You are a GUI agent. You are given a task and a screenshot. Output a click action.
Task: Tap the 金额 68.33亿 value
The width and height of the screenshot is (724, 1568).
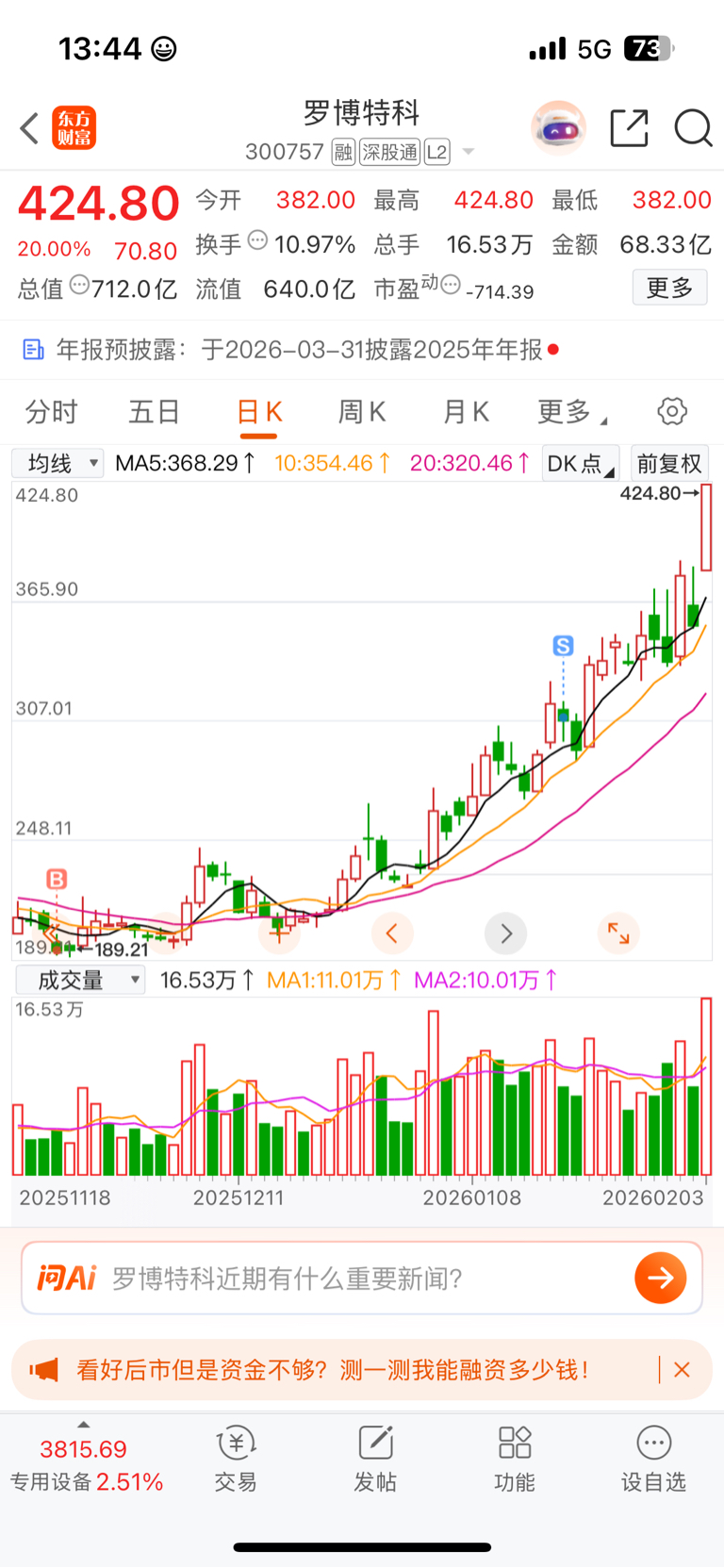pyautogui.click(x=666, y=245)
